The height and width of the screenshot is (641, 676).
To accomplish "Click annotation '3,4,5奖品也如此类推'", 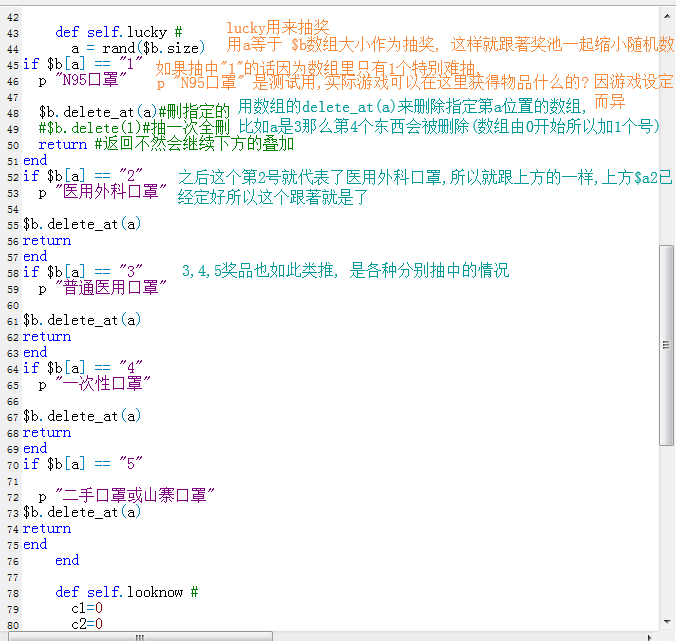I will pyautogui.click(x=260, y=271).
